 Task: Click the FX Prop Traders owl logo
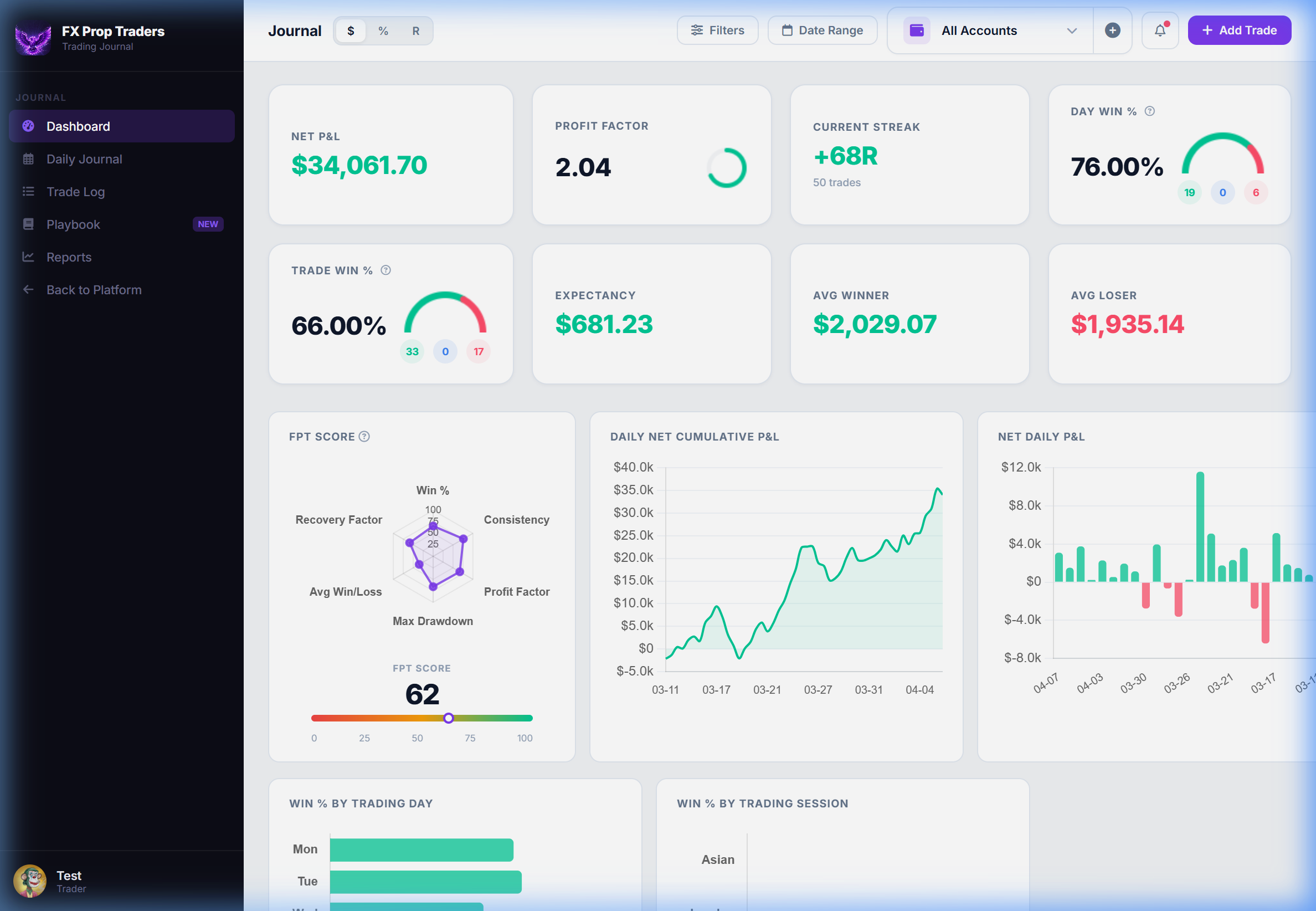[33, 39]
